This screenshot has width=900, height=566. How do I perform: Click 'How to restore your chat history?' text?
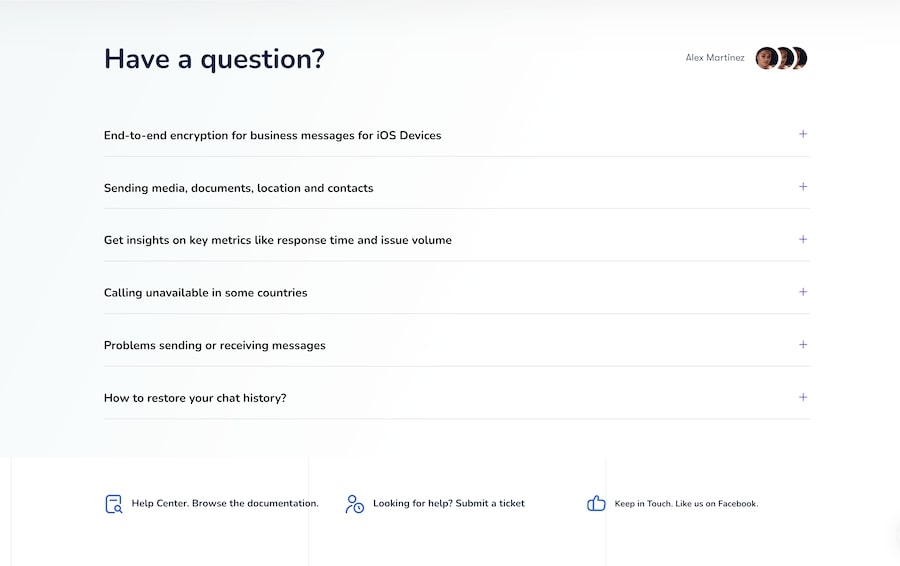point(195,398)
